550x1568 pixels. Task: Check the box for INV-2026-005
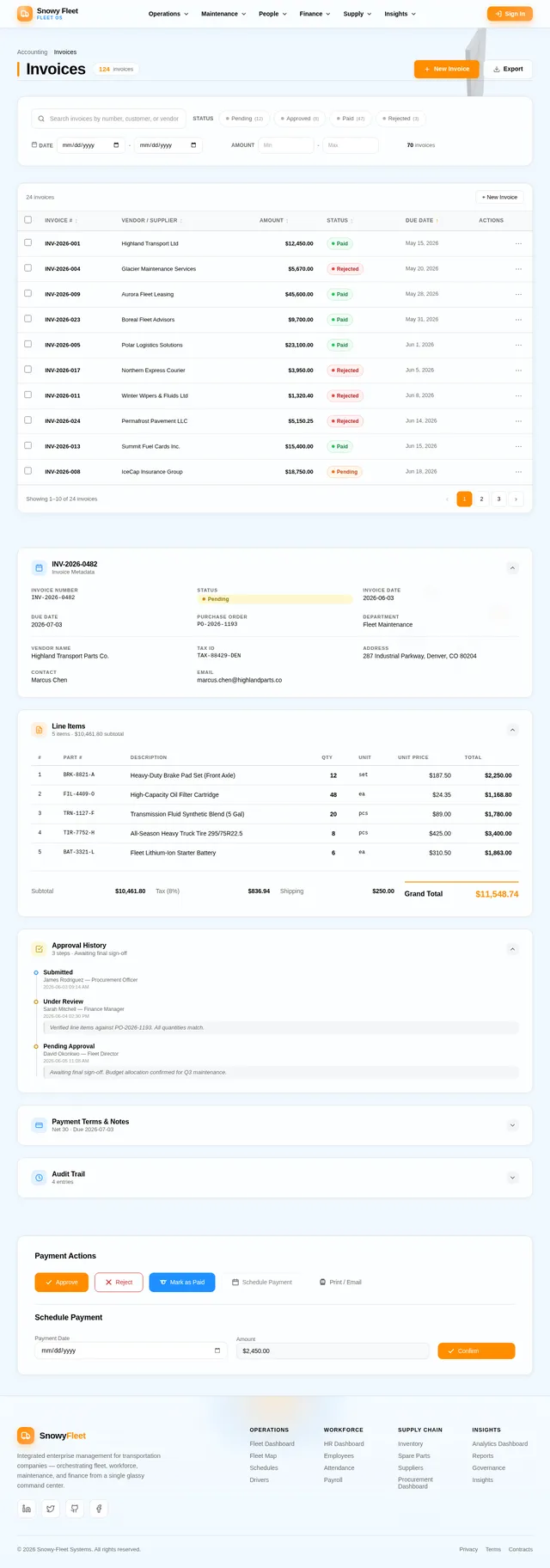pos(28,345)
